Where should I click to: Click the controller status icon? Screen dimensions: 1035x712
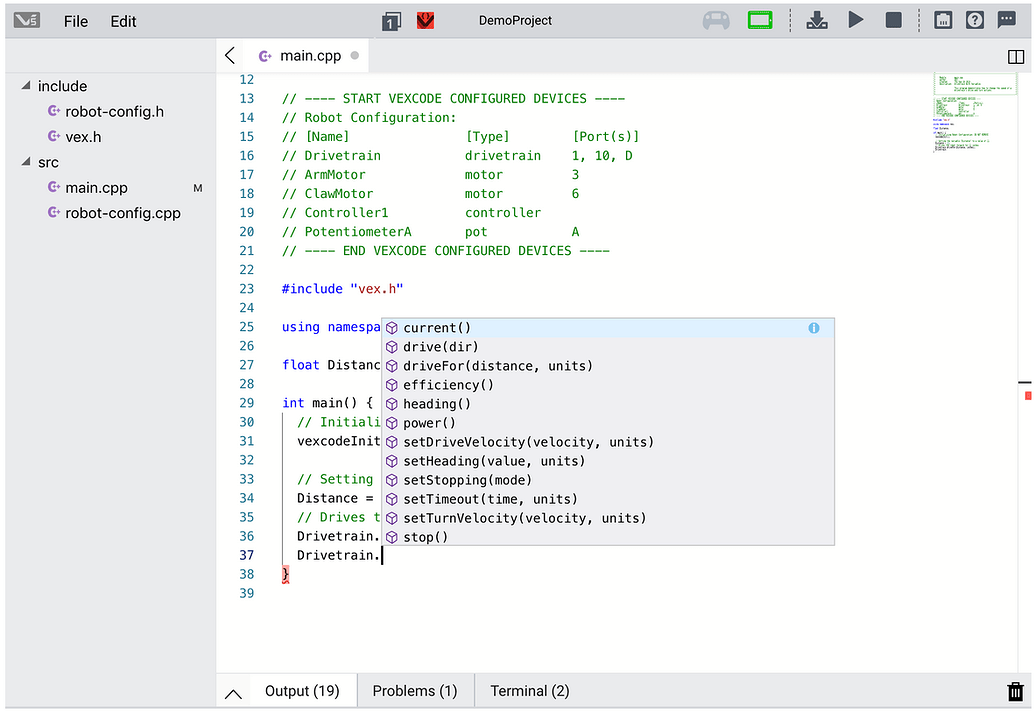715,20
